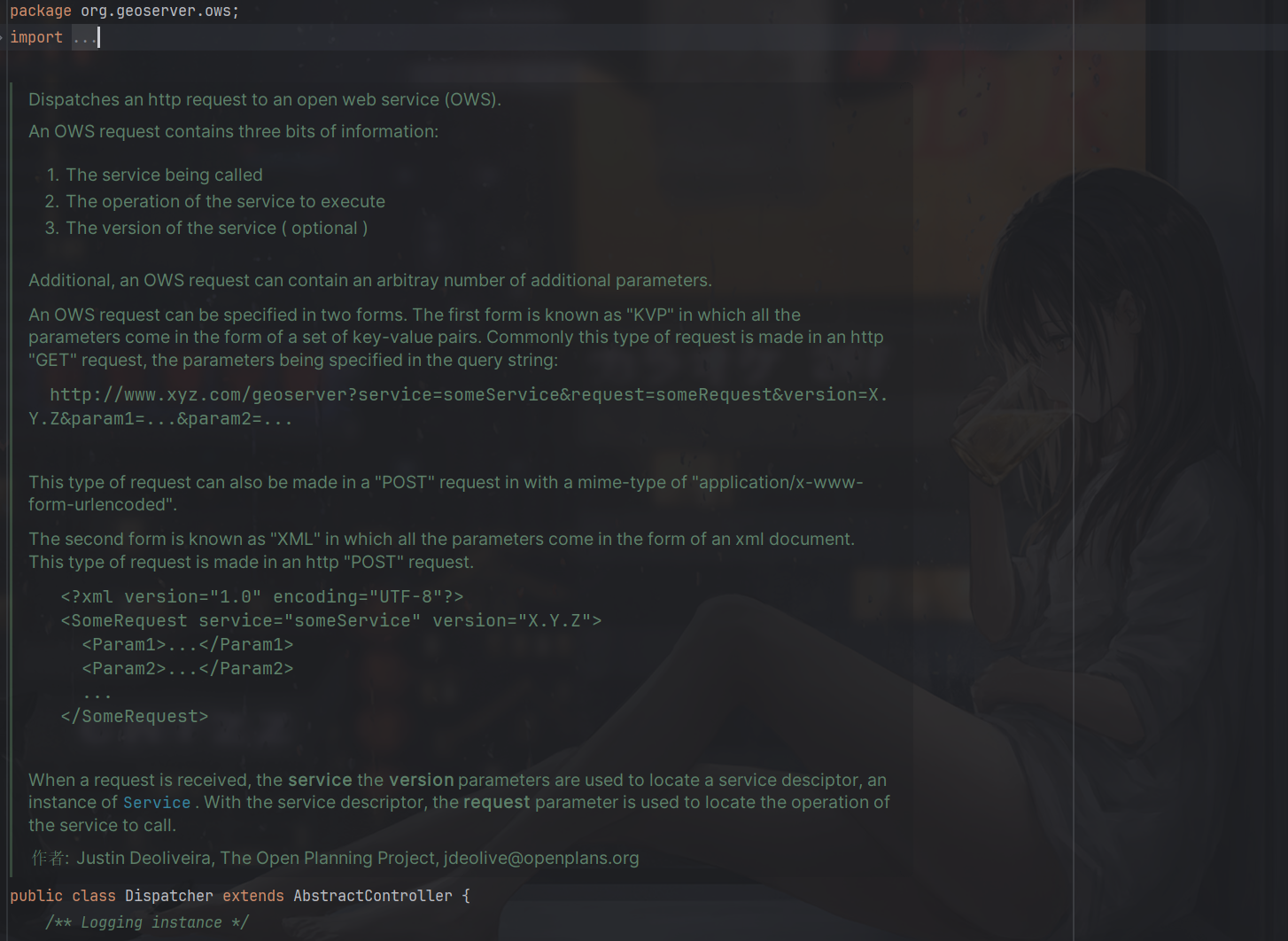Click the import keyword
Image resolution: width=1288 pixels, height=941 pixels.
point(36,37)
